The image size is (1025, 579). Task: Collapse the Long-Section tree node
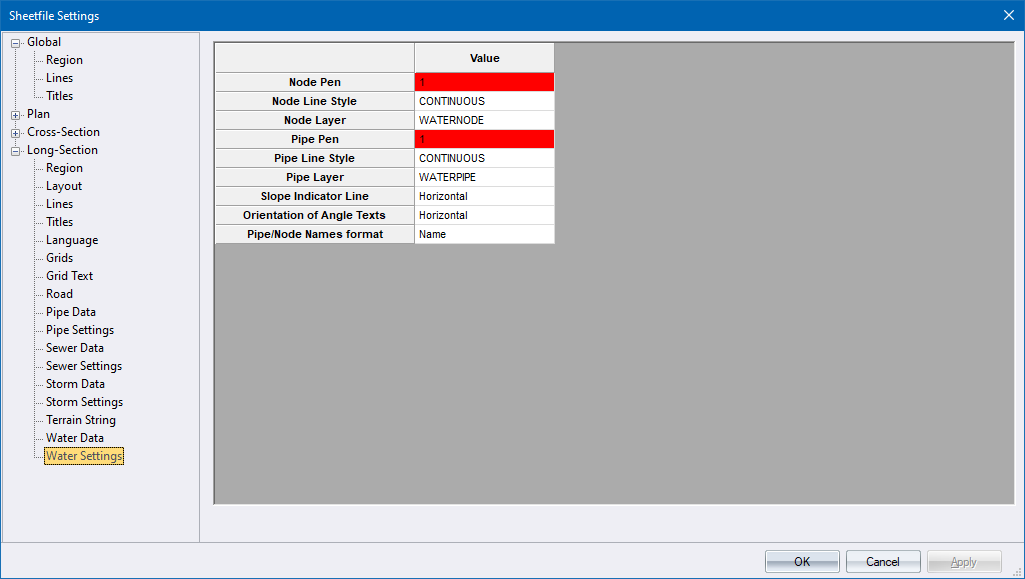point(16,151)
